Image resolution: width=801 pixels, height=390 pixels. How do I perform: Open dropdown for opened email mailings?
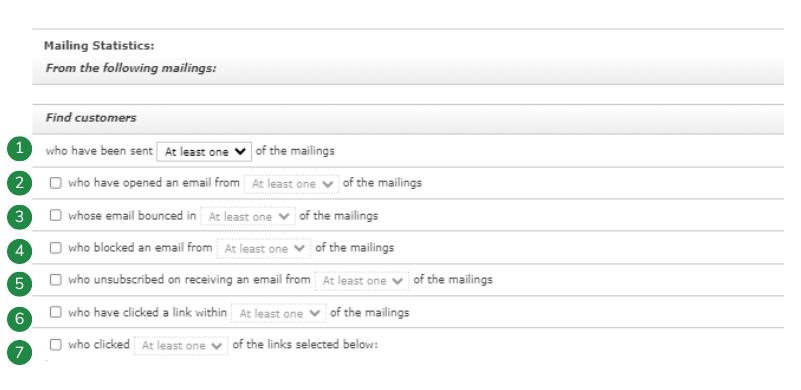pos(292,184)
